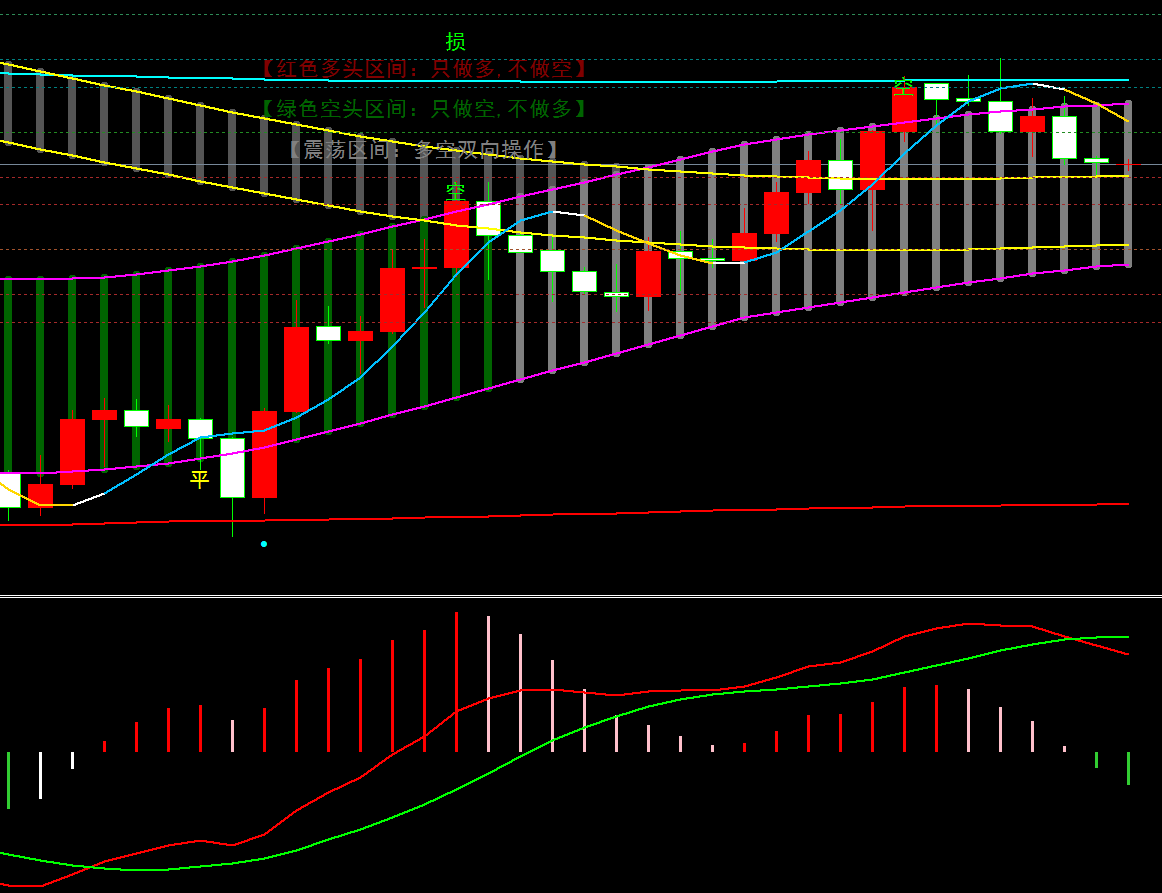
Task: Click the green 绿色空头区间 text label
Action: pos(424,109)
